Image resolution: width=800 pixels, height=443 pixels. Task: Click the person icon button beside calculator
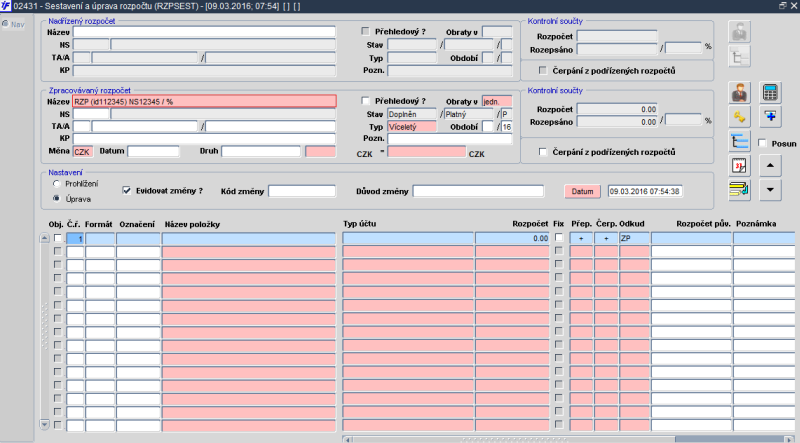(x=740, y=93)
